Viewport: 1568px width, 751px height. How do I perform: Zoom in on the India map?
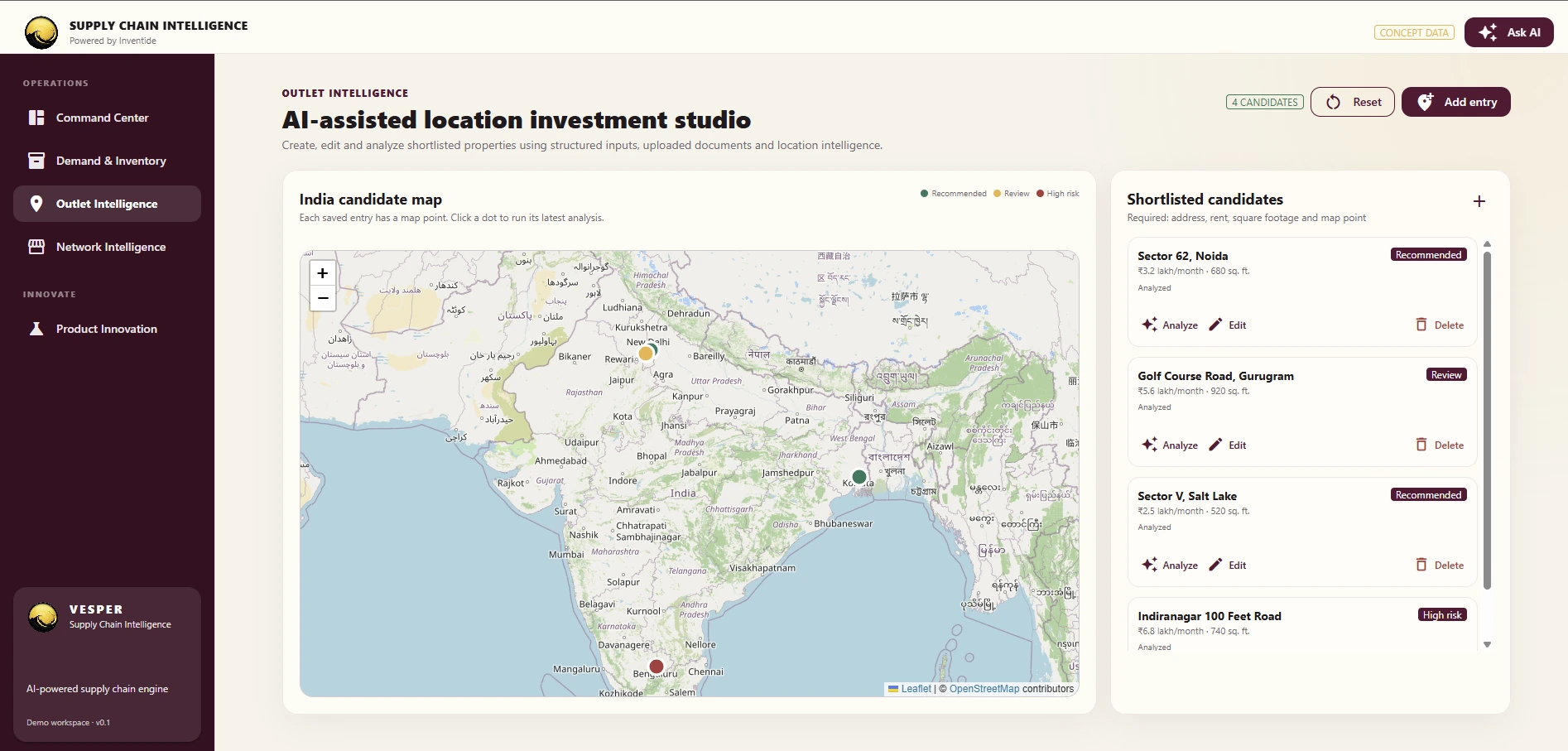coord(323,273)
